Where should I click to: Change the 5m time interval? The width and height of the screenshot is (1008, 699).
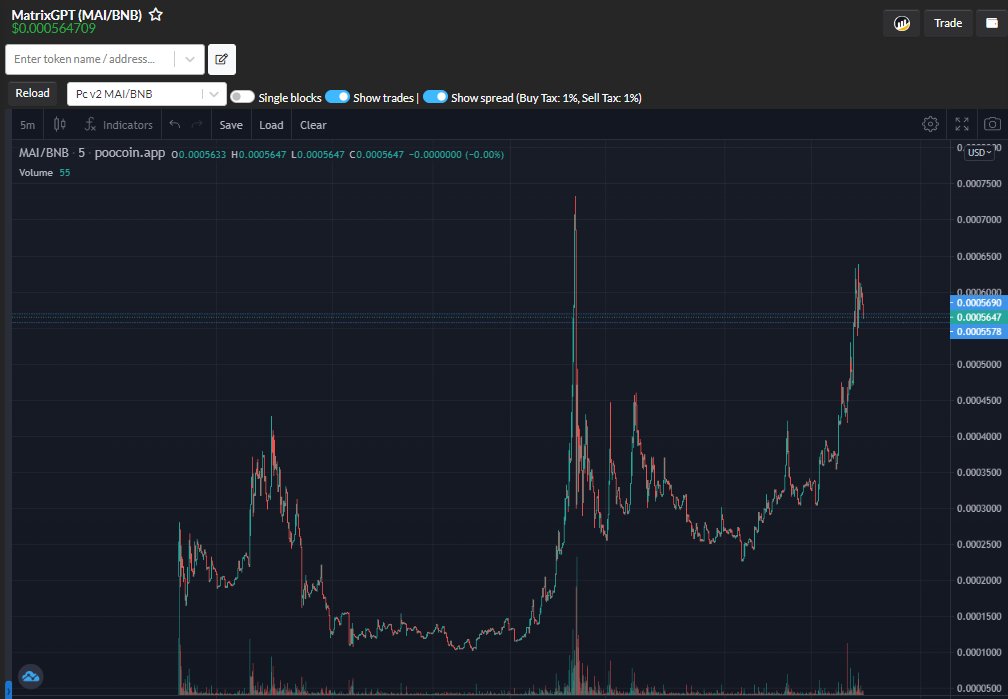tap(28, 125)
